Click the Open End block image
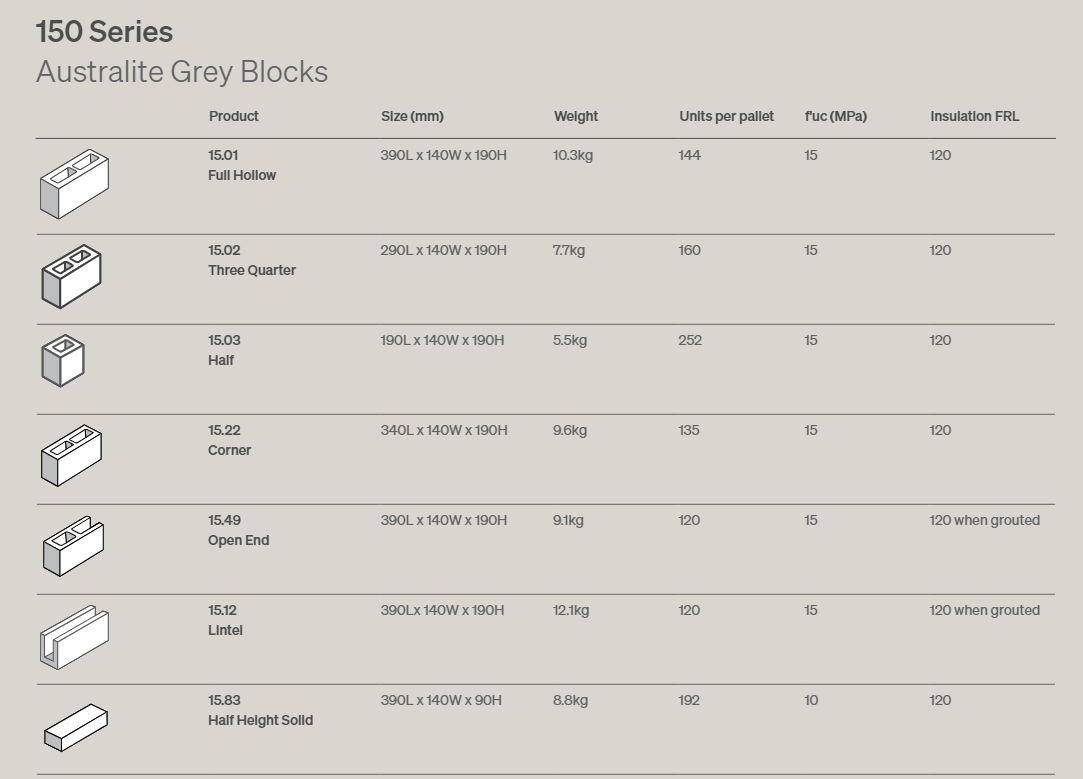 (x=73, y=546)
